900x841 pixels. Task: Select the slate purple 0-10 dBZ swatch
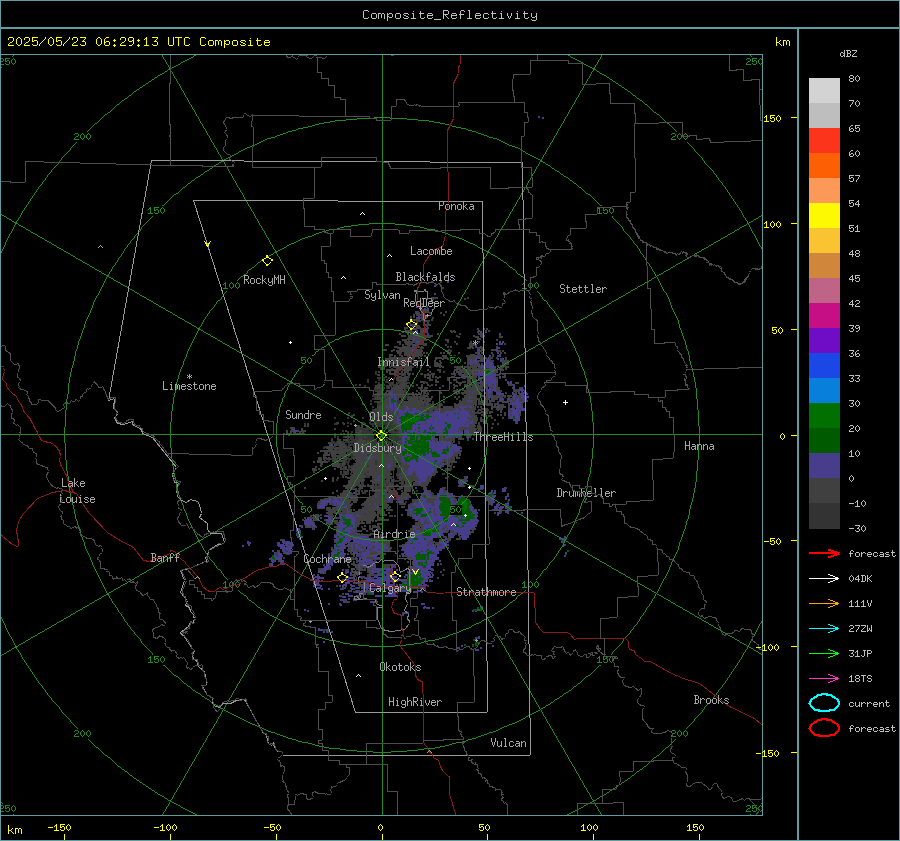pos(824,466)
